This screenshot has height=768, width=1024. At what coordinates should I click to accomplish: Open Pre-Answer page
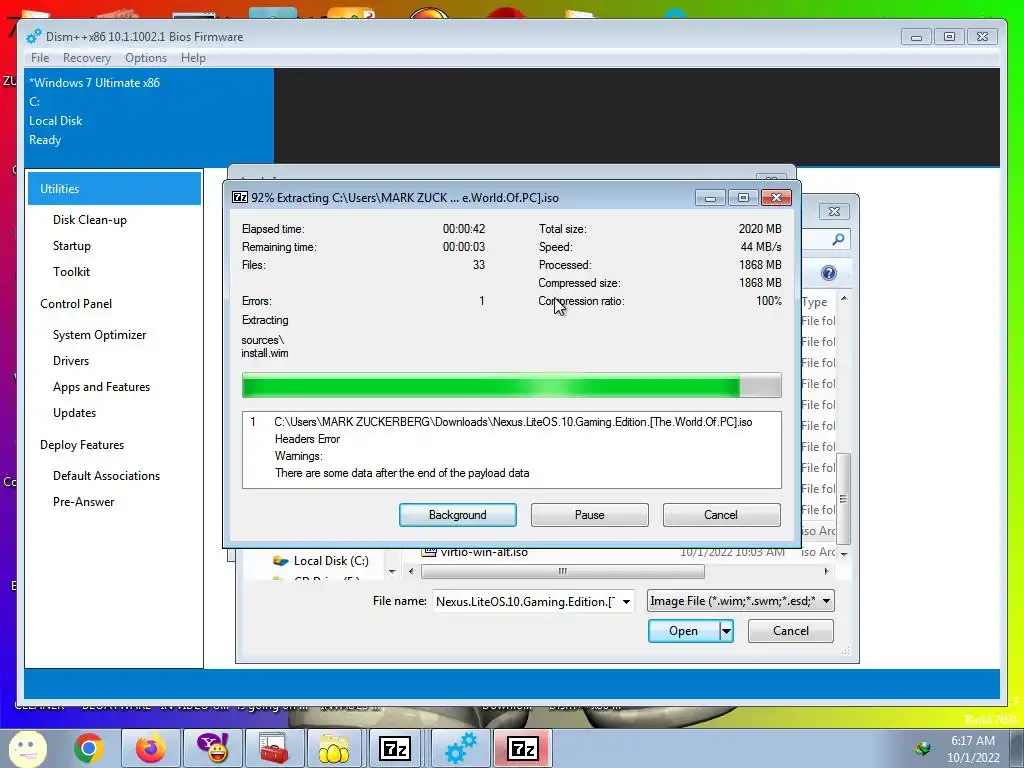84,502
